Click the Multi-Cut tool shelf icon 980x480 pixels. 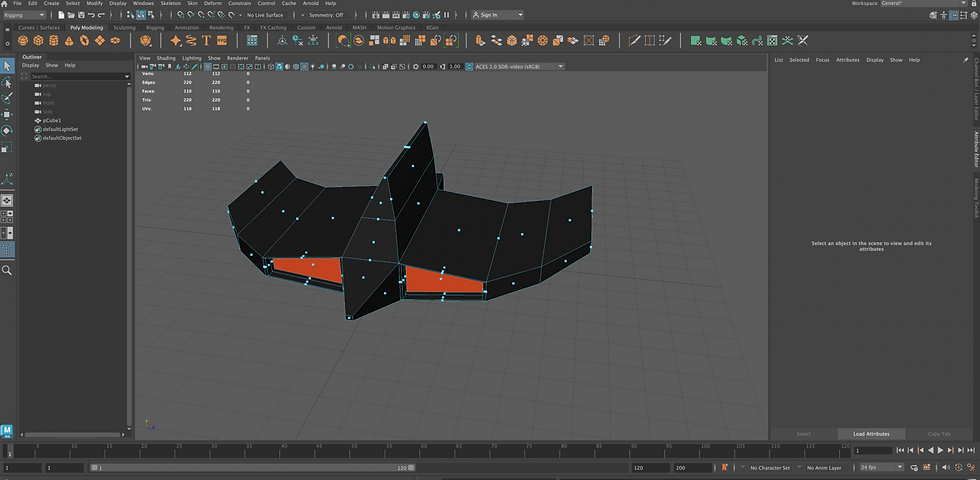coord(632,41)
